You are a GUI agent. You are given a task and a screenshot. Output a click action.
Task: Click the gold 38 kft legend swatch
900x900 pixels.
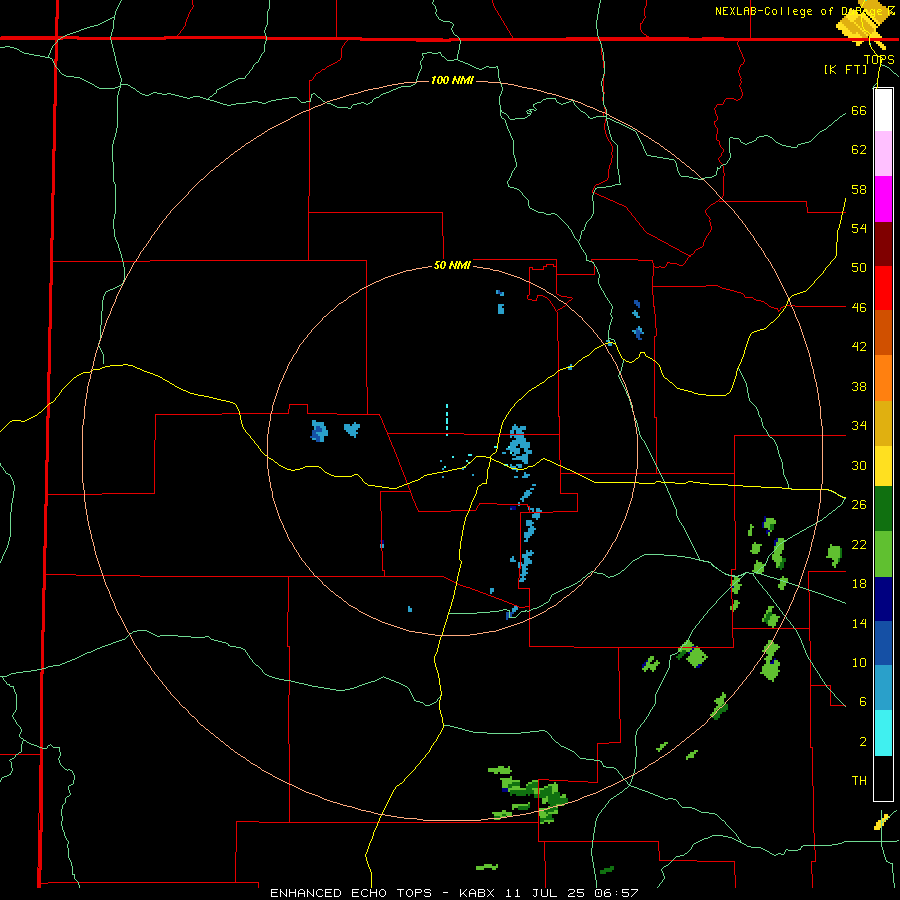(883, 422)
